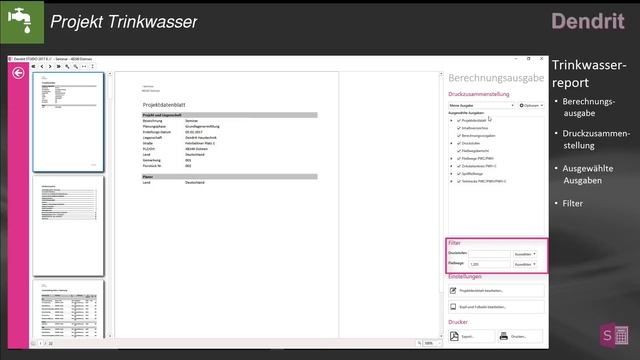
Task: Toggle the Projektdatenblatt output checkbox
Action: (459, 120)
